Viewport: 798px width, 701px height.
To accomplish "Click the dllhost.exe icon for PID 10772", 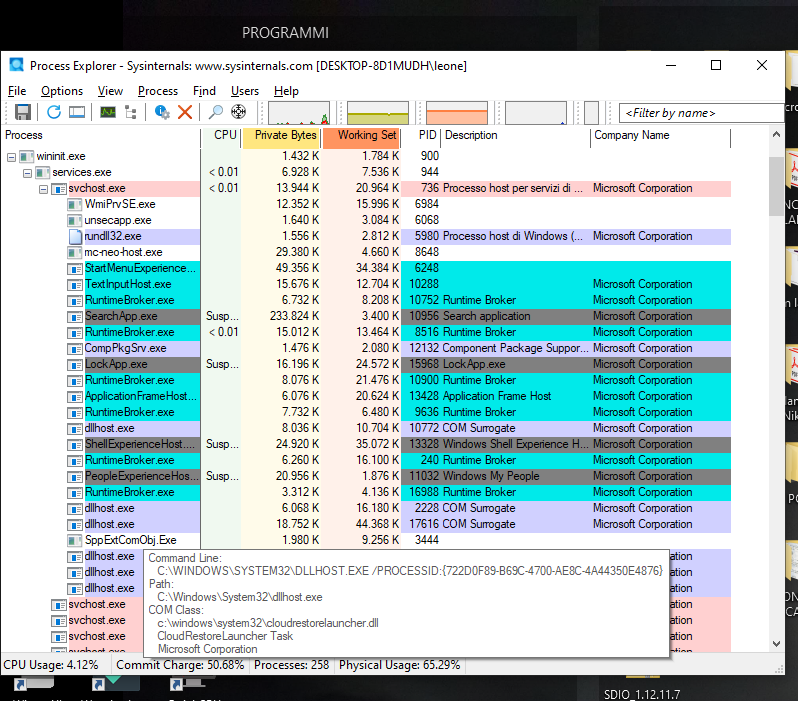I will (x=75, y=429).
